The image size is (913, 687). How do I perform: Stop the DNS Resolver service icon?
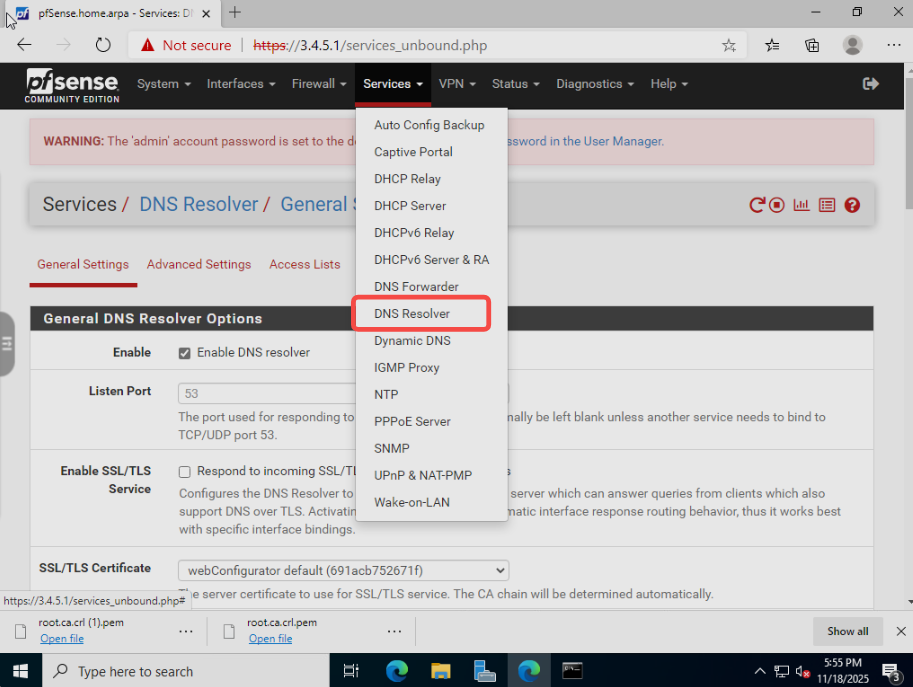pos(777,205)
